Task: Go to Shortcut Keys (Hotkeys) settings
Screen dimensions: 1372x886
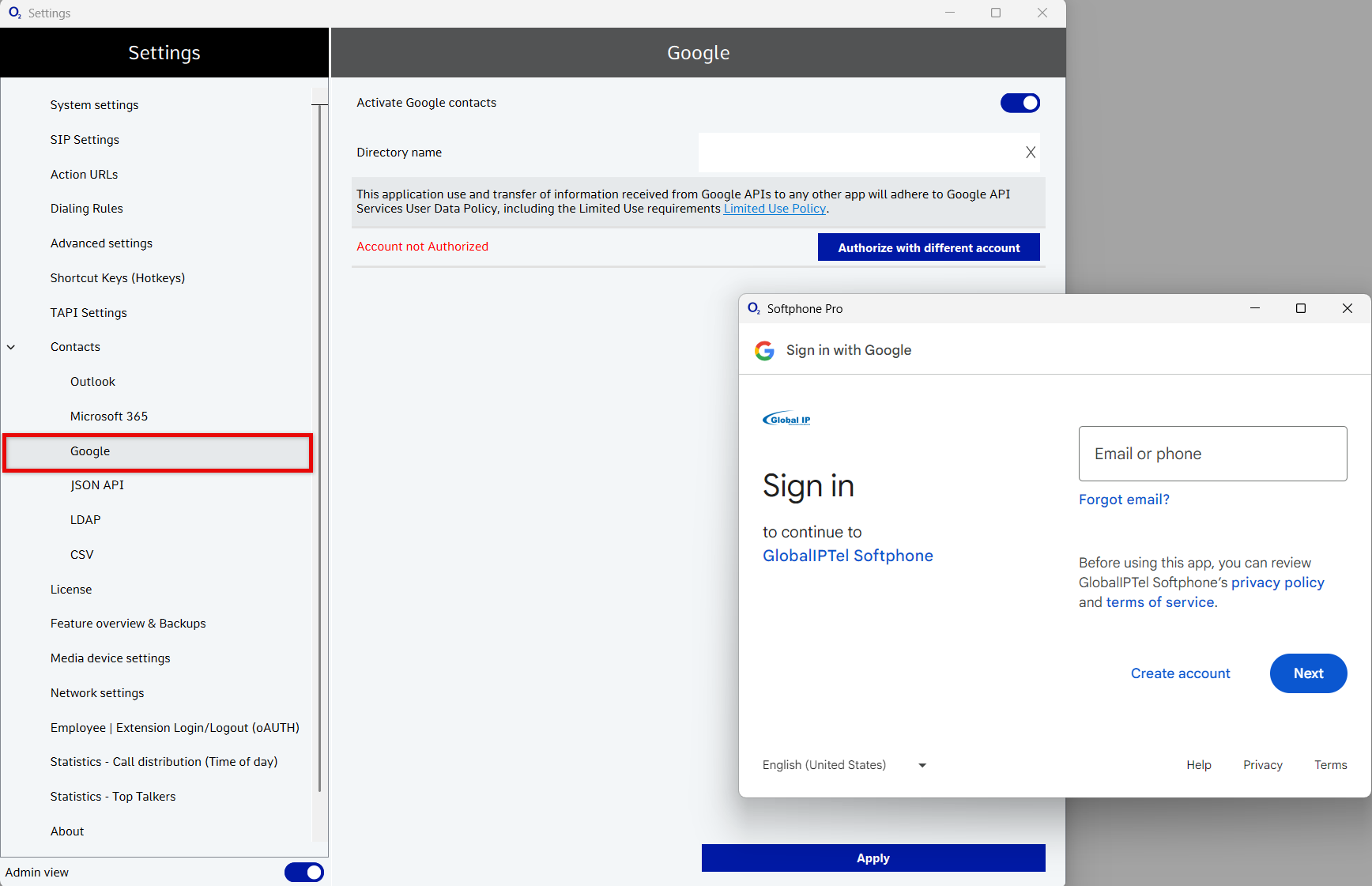Action: point(118,278)
